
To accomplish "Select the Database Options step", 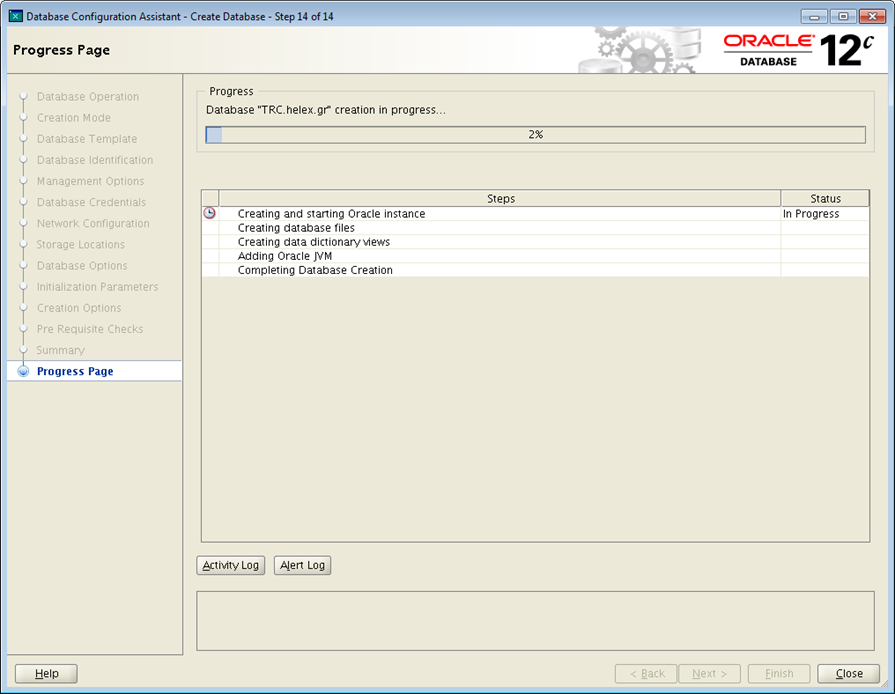I will point(82,265).
